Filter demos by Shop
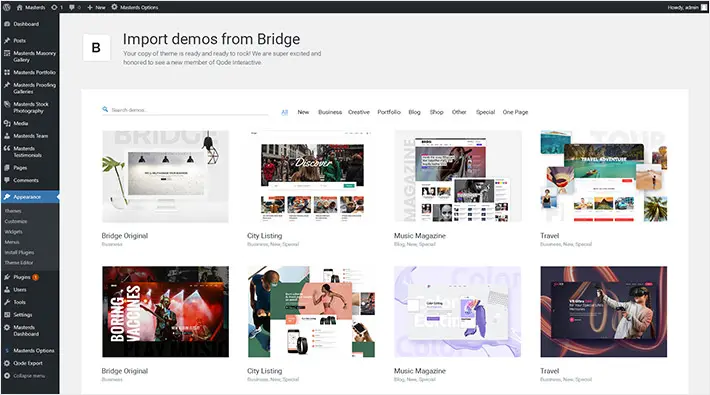Screen dimensions: 710x395 coord(437,112)
